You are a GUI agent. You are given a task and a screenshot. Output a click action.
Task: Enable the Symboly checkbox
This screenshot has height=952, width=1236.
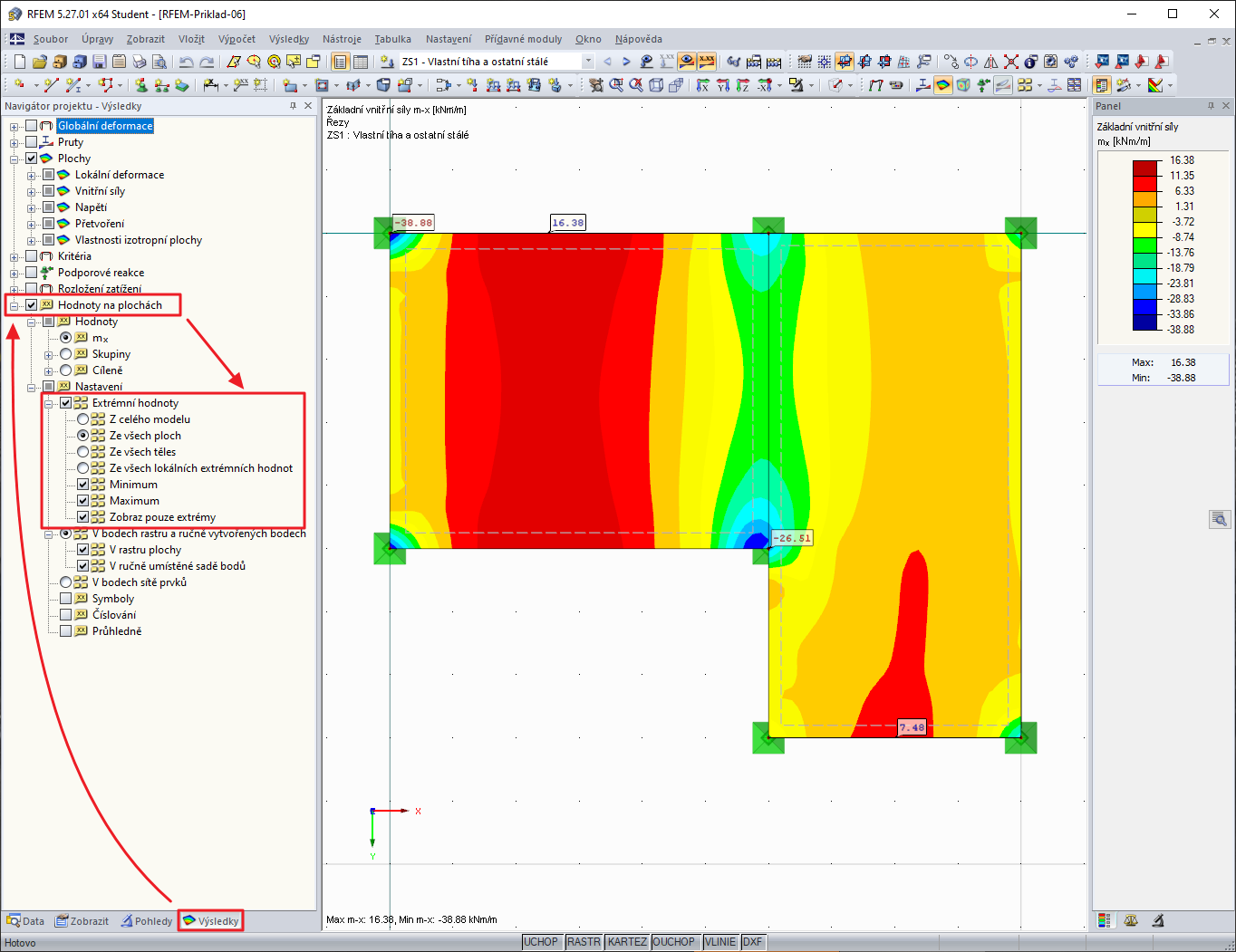tap(66, 599)
